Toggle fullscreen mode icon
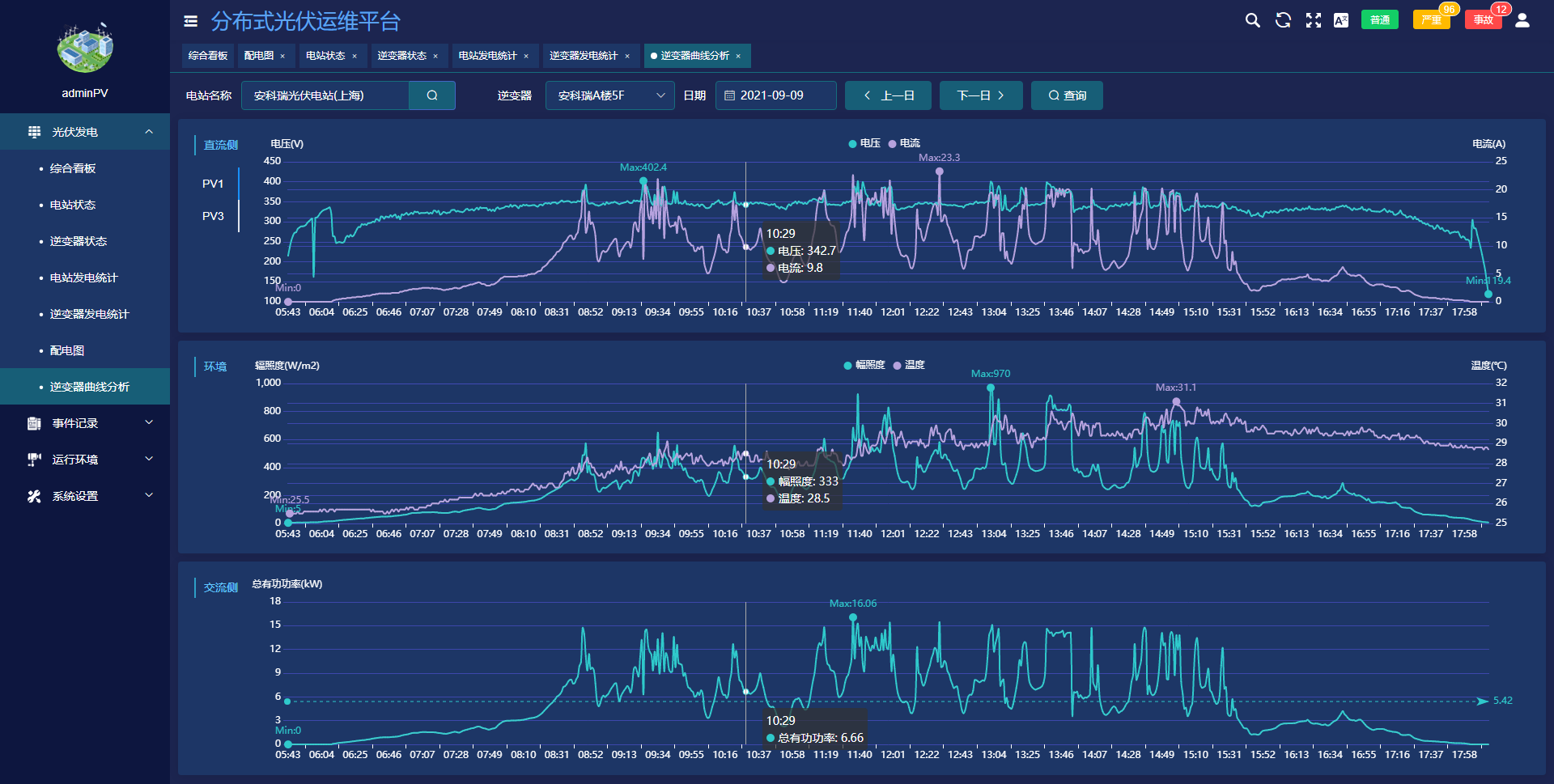The width and height of the screenshot is (1554, 784). pyautogui.click(x=1313, y=20)
